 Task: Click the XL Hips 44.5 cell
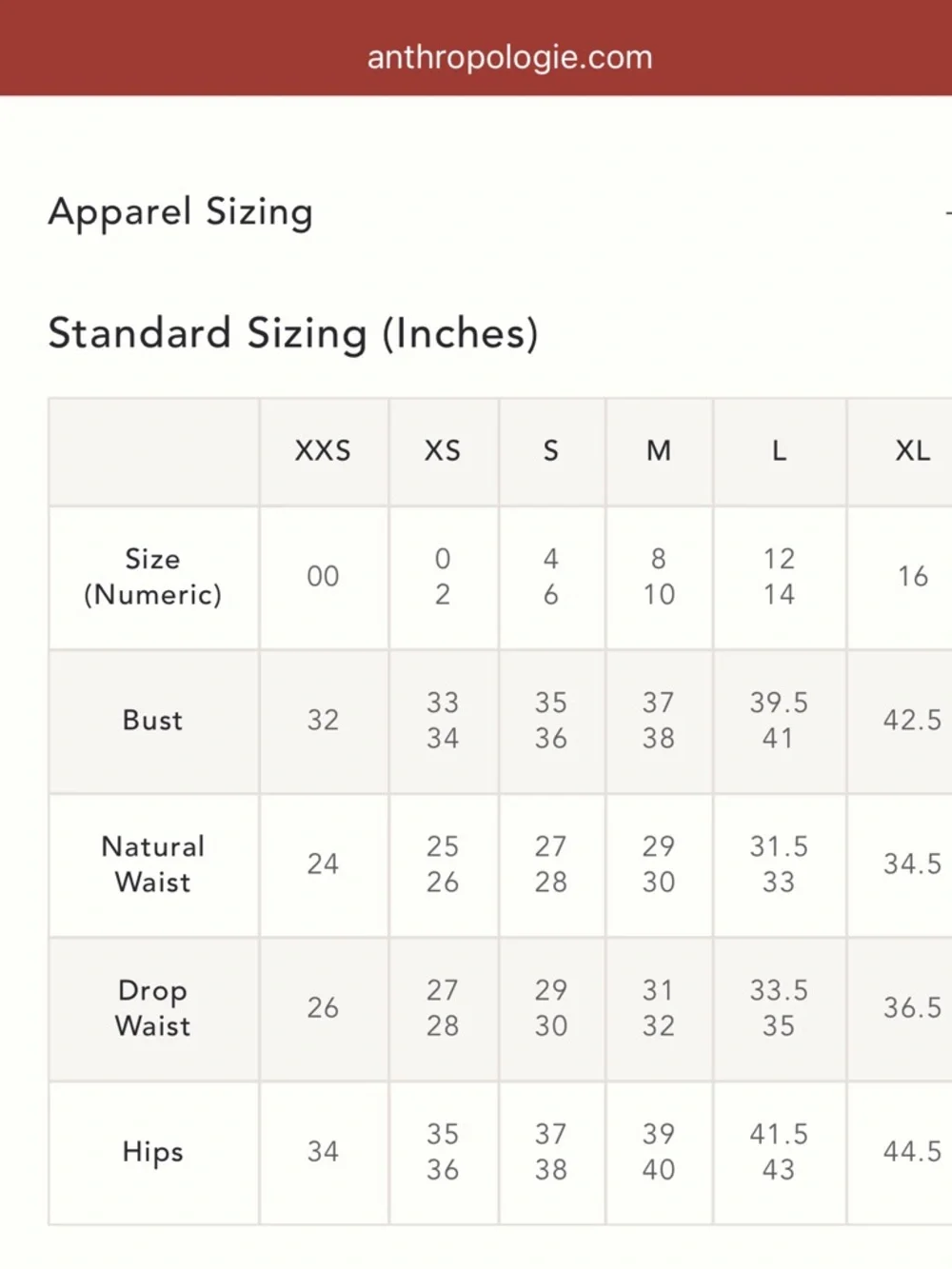pos(911,1152)
